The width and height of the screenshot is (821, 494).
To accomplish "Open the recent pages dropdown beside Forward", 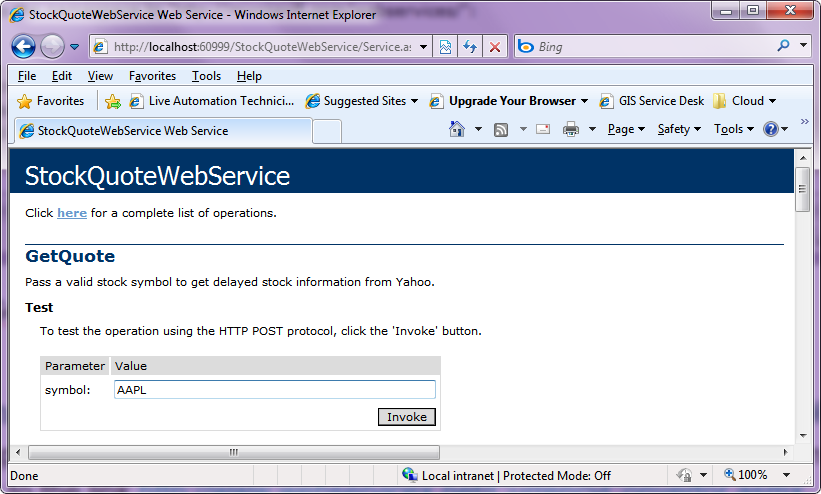I will pos(74,47).
